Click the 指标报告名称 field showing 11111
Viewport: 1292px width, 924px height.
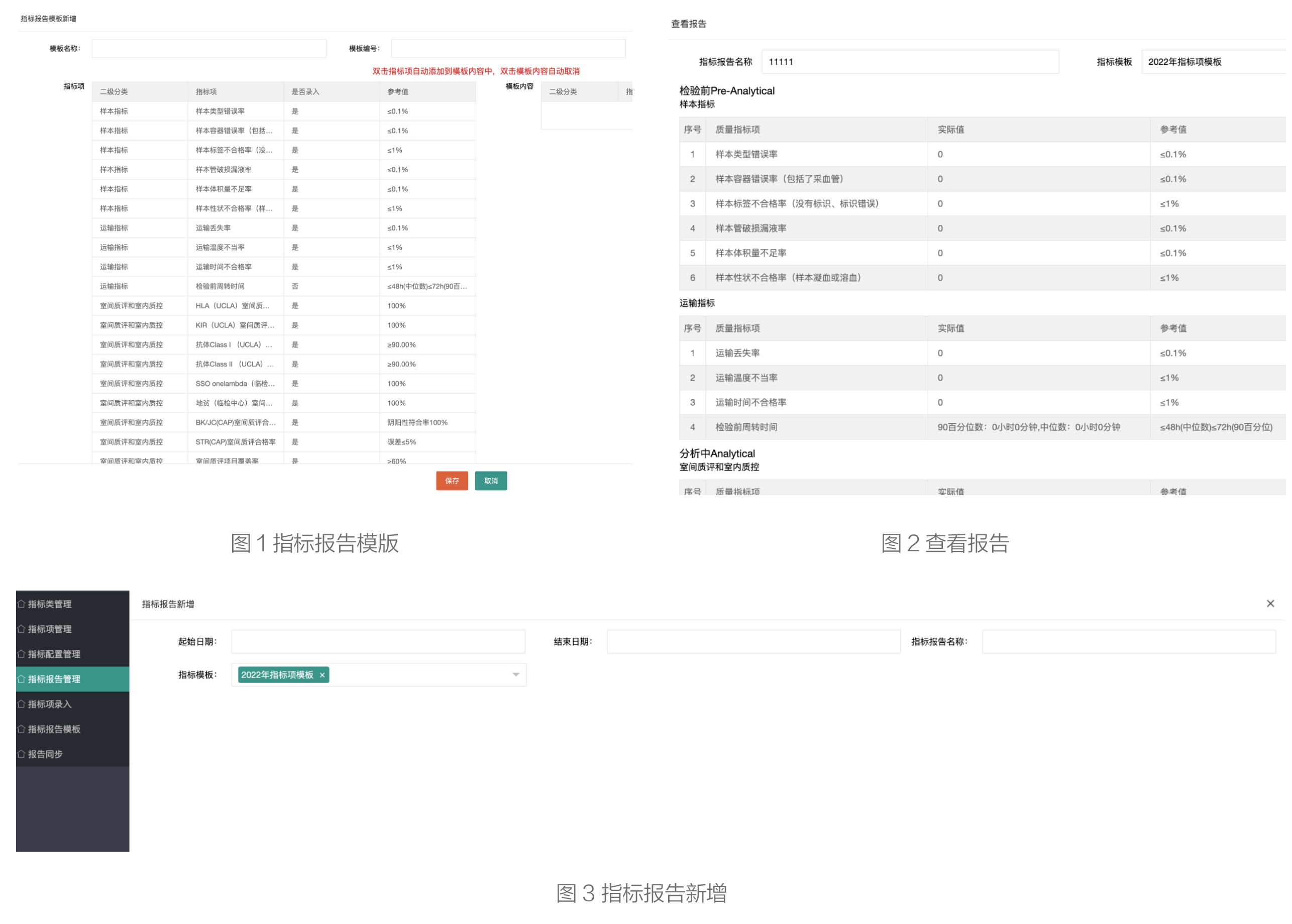910,61
